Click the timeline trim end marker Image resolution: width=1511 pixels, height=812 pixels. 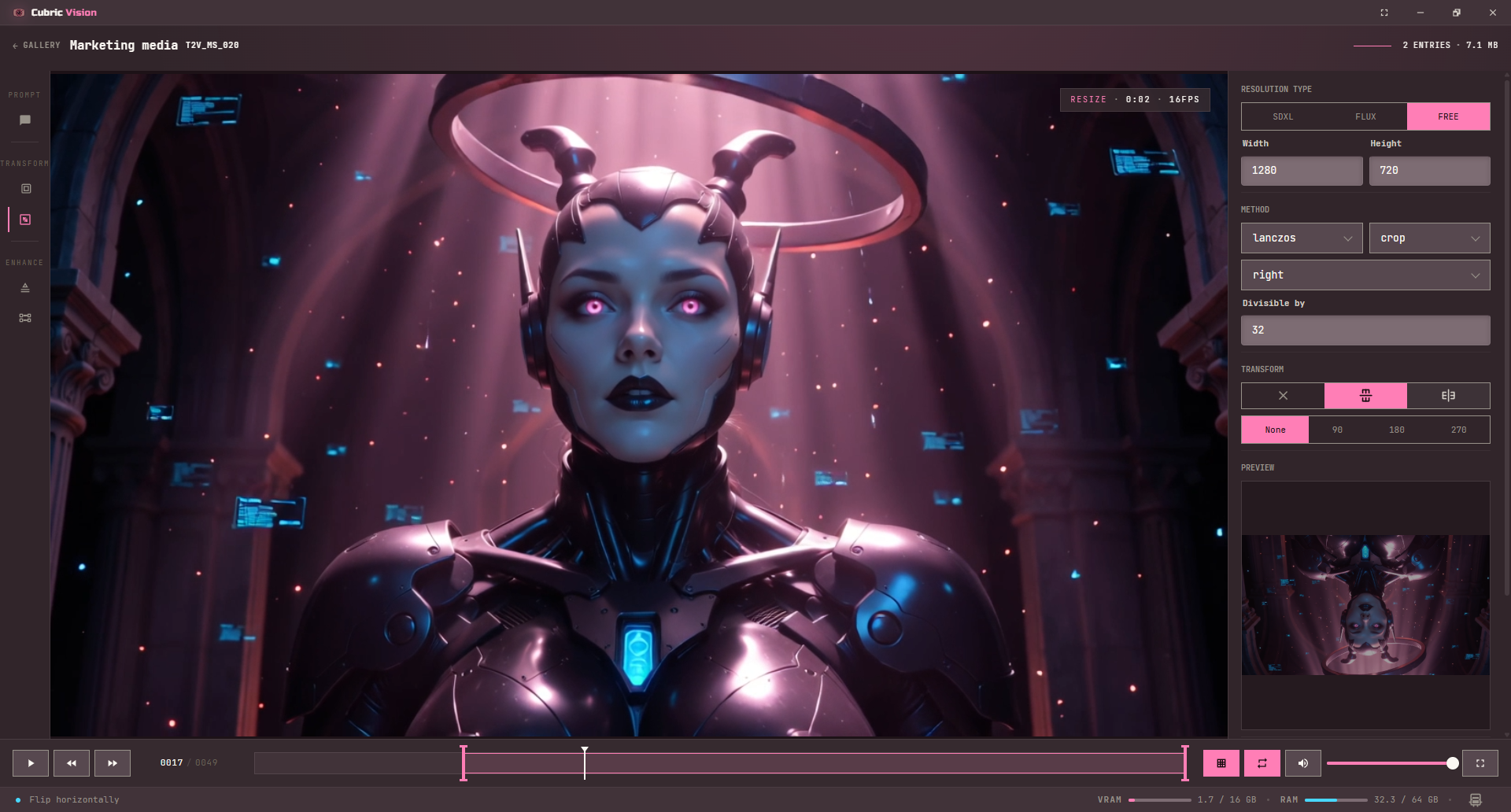click(x=1185, y=763)
